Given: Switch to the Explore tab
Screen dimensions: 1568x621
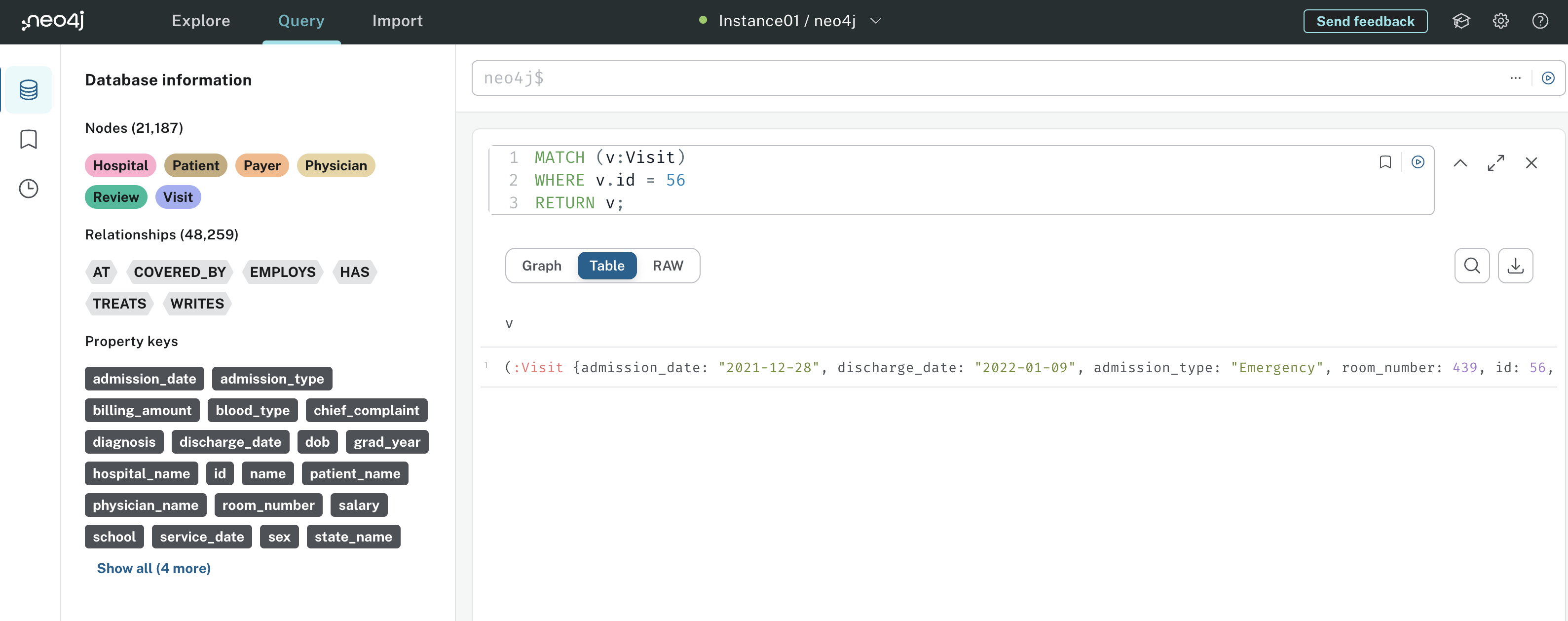Looking at the screenshot, I should click(201, 21).
